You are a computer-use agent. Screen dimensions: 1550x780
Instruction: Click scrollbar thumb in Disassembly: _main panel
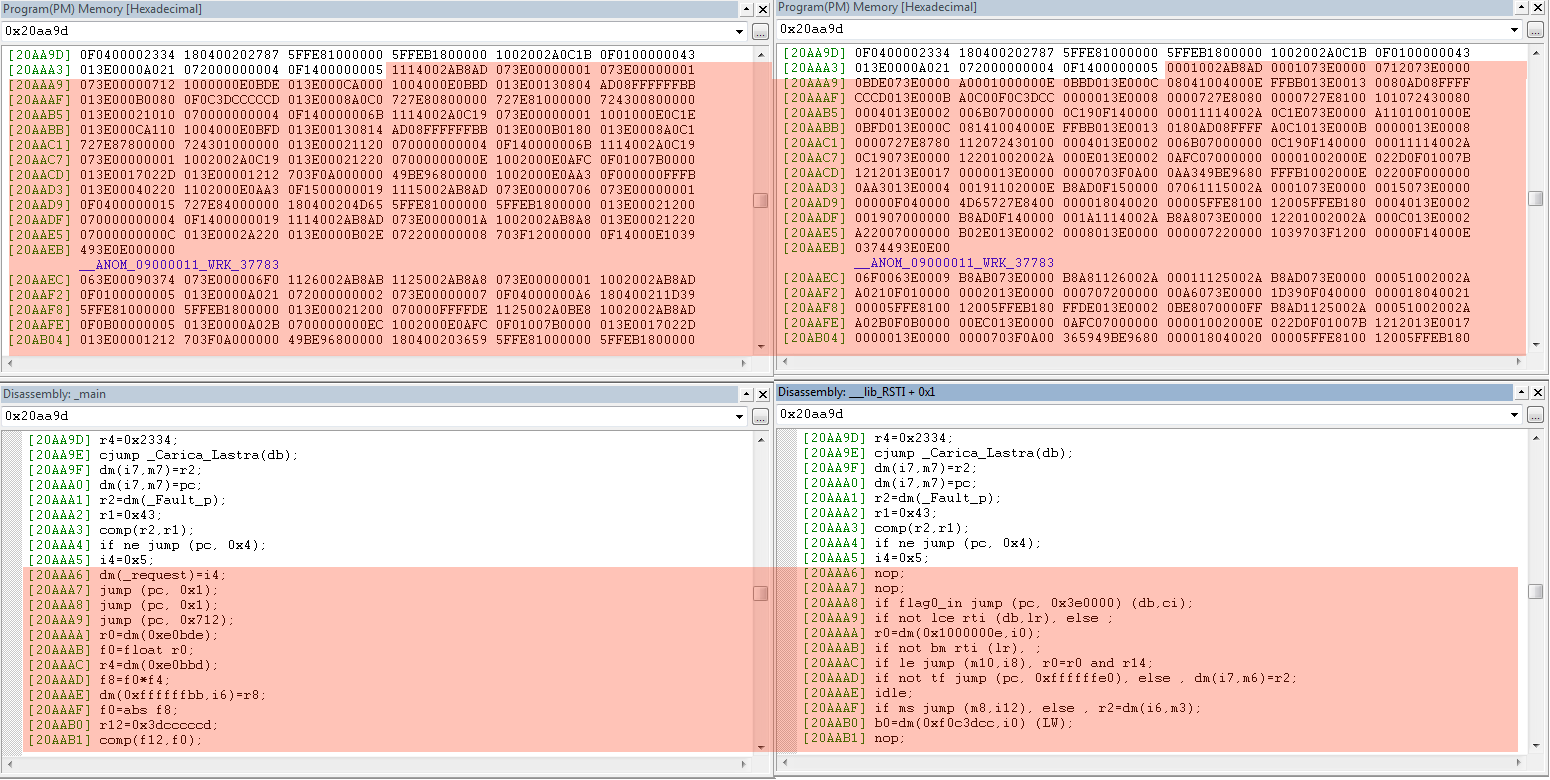[761, 593]
